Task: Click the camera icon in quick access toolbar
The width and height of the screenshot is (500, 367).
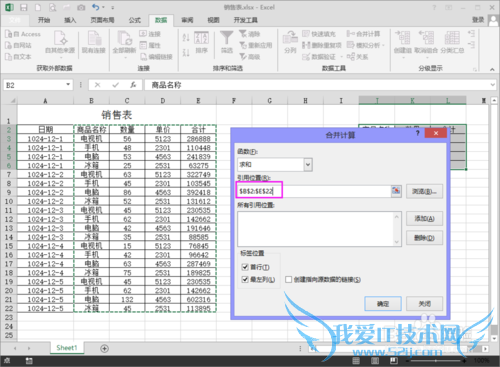Action: tap(81, 7)
